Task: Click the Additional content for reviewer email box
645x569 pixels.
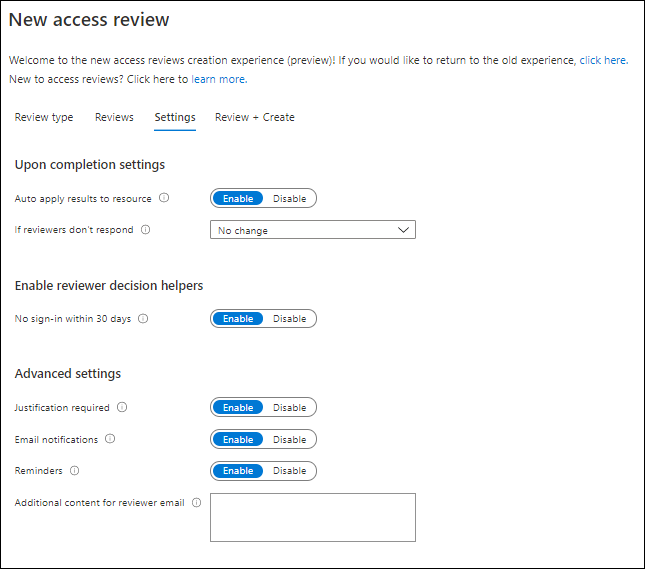Action: (x=312, y=517)
